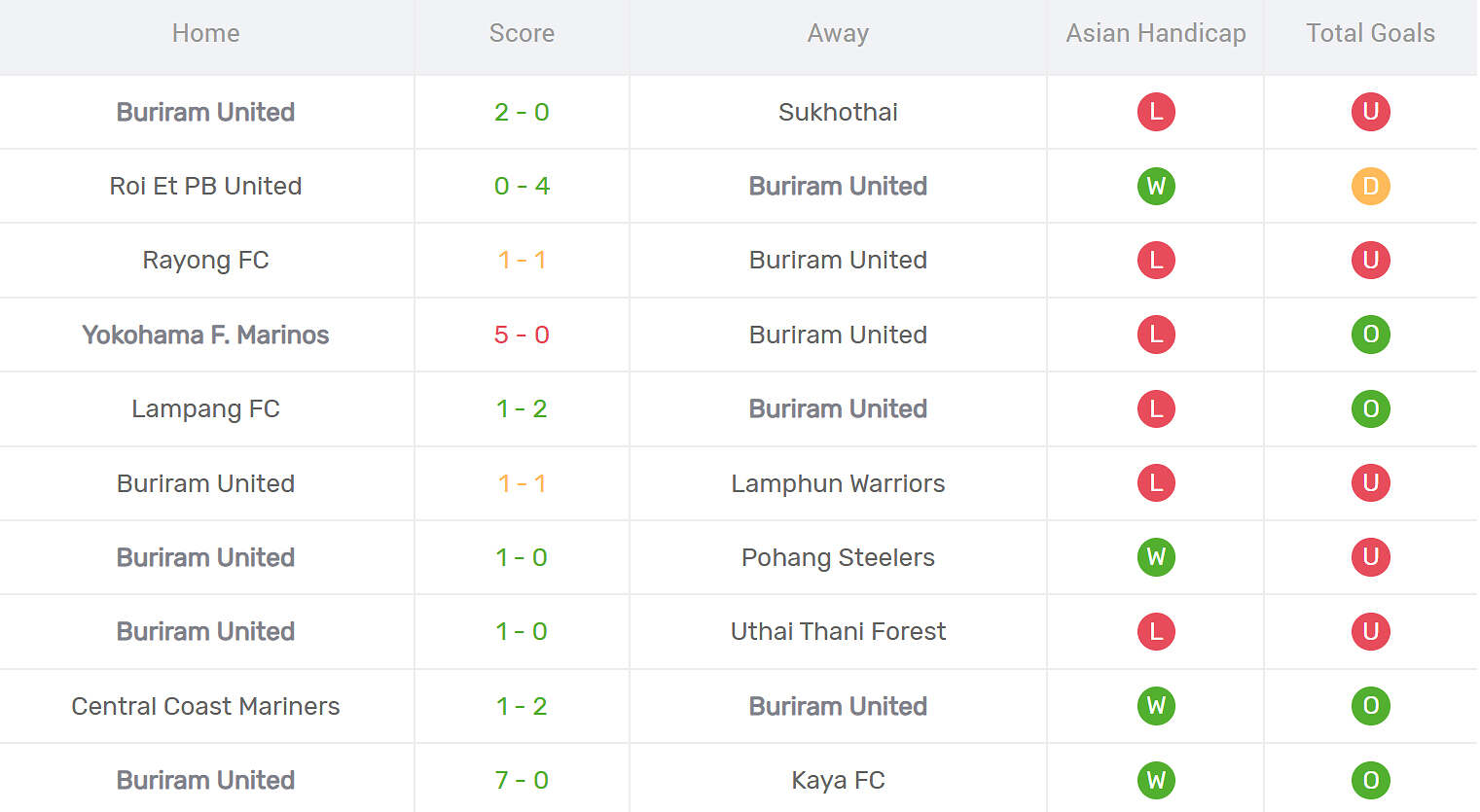Click the Asian Handicap W badge for Roi Et match
This screenshot has width=1480, height=812.
[1156, 186]
